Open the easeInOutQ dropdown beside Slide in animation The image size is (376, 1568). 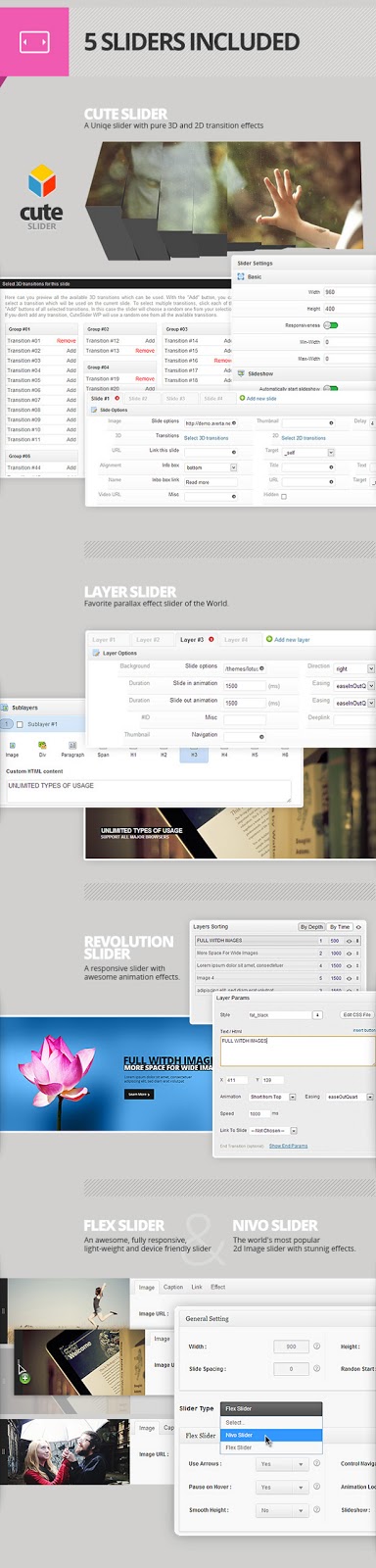(353, 685)
